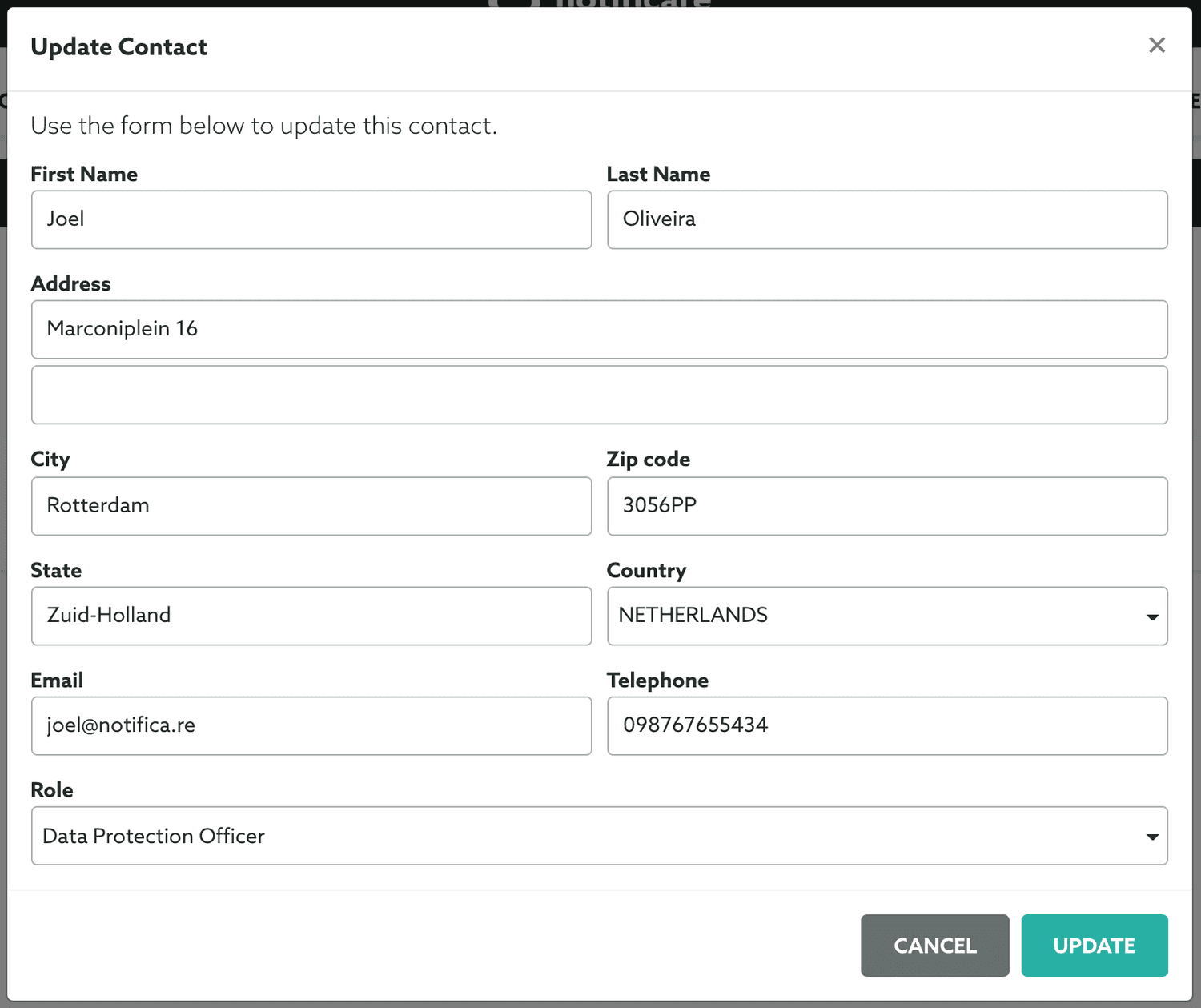This screenshot has height=1008, width=1201.
Task: Cancel the contact update
Action: point(934,946)
